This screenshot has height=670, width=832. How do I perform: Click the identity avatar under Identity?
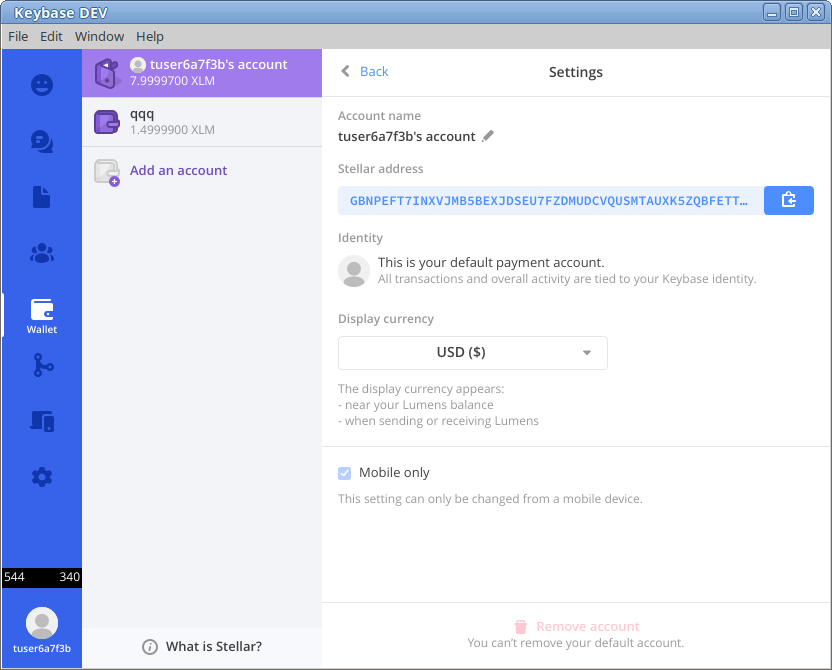(x=354, y=271)
